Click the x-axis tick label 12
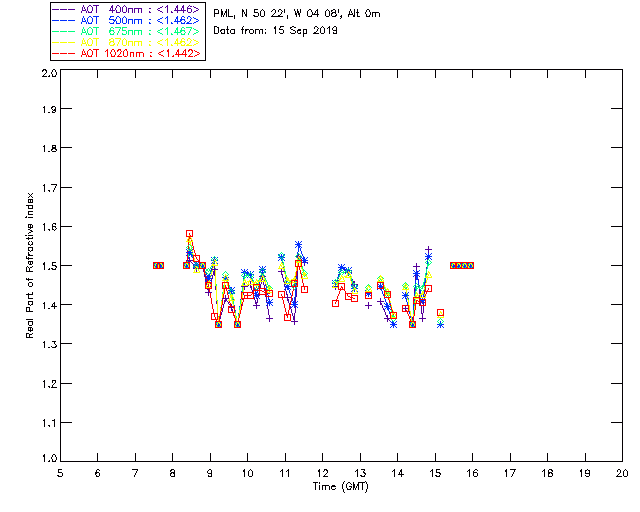Screen dimensions: 640x512 322,473
